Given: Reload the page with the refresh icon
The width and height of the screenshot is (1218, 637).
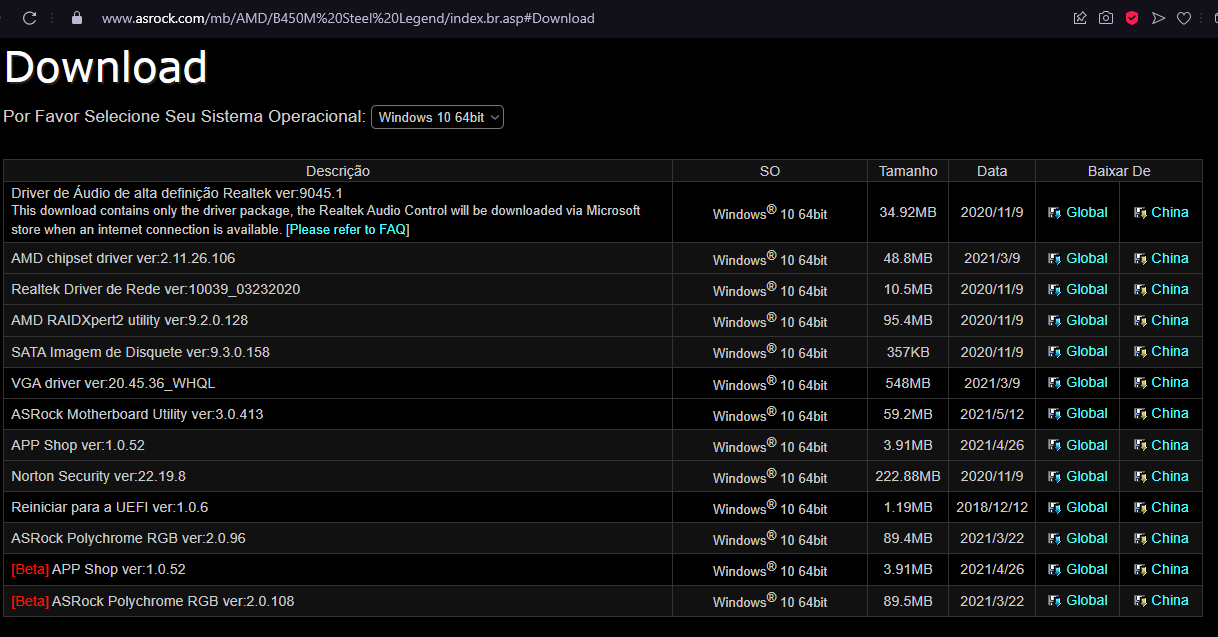Looking at the screenshot, I should tap(29, 18).
